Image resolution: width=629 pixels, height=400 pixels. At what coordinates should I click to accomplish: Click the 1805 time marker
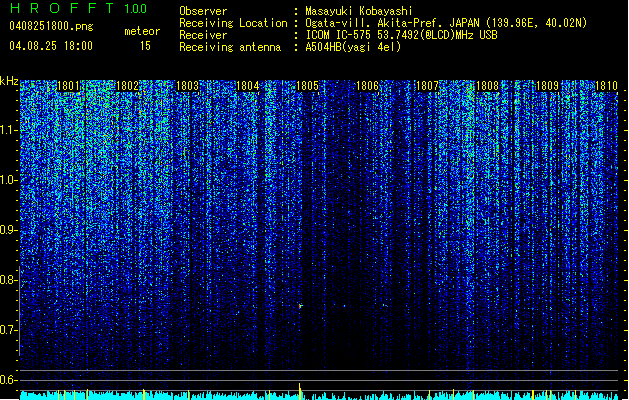point(307,86)
